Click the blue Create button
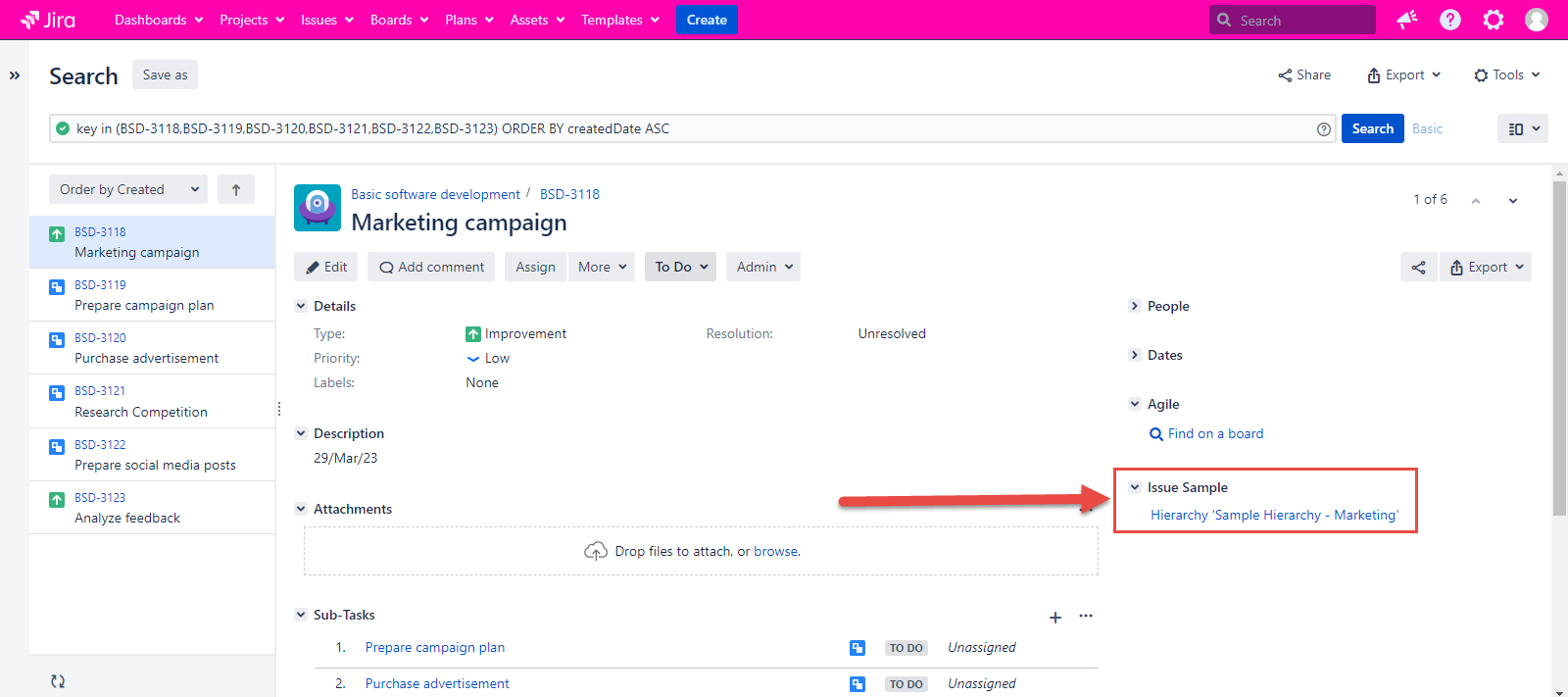The height and width of the screenshot is (697, 1568). [707, 20]
